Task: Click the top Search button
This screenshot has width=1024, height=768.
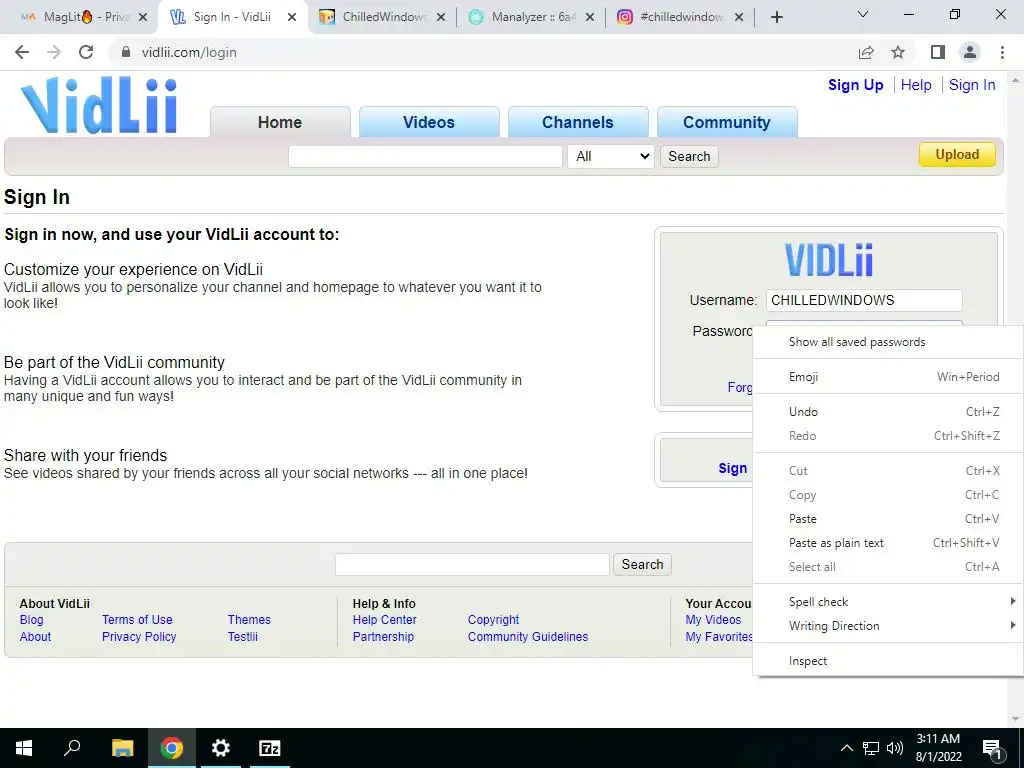Action: coord(689,156)
